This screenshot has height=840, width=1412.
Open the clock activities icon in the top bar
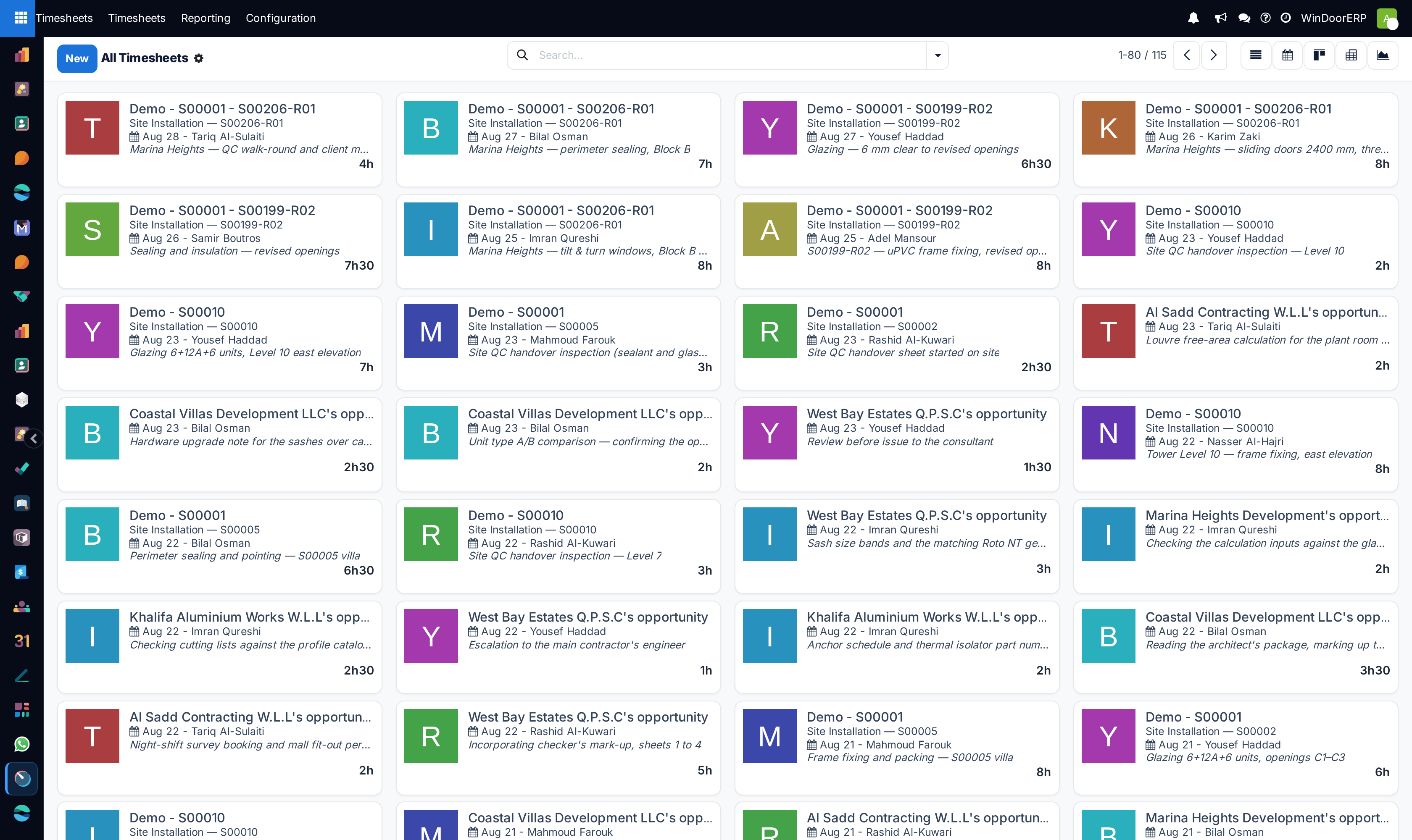click(x=1286, y=18)
